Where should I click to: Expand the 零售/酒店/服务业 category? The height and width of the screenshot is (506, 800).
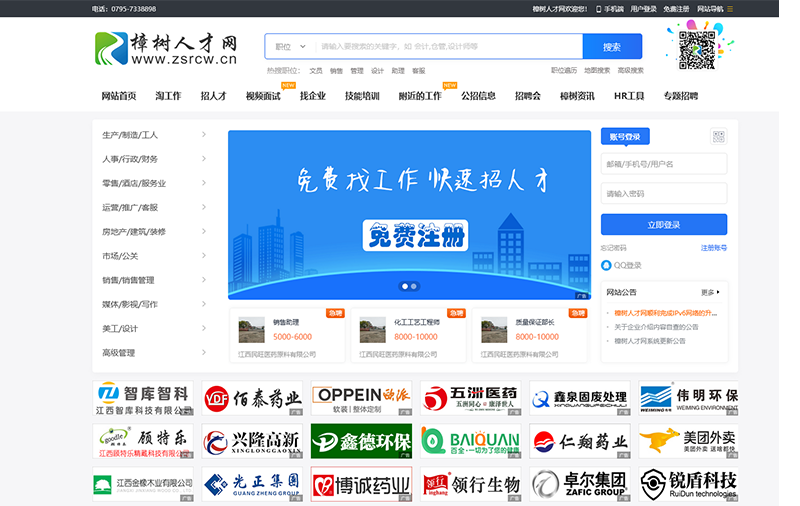click(x=154, y=183)
